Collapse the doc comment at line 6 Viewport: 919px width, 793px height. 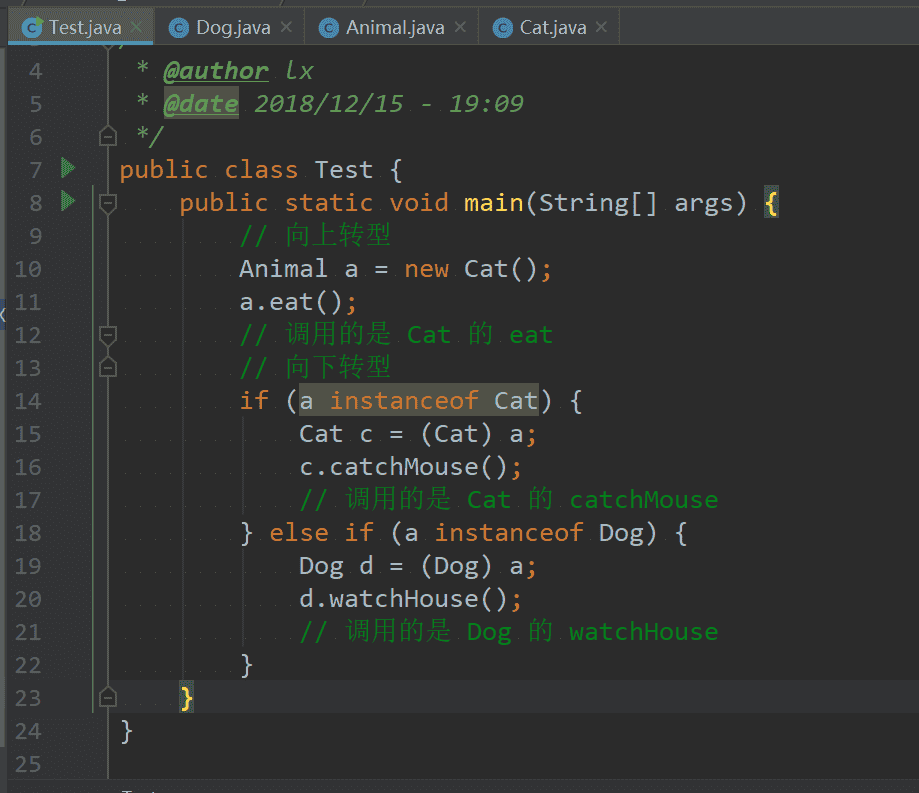pyautogui.click(x=108, y=136)
